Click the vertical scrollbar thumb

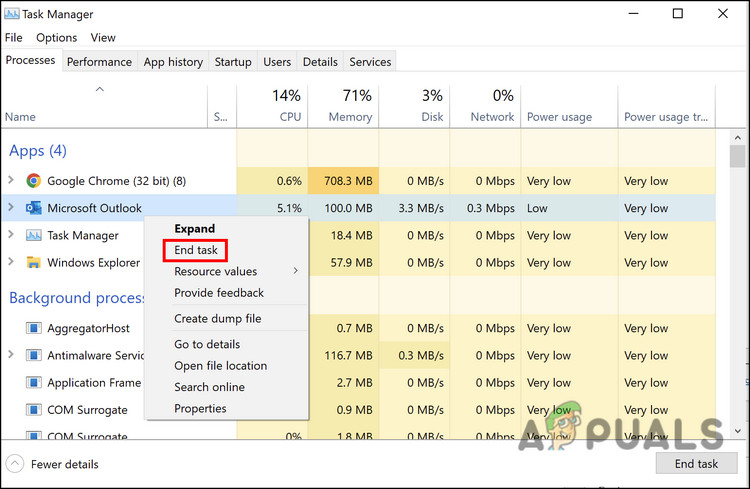[x=738, y=157]
